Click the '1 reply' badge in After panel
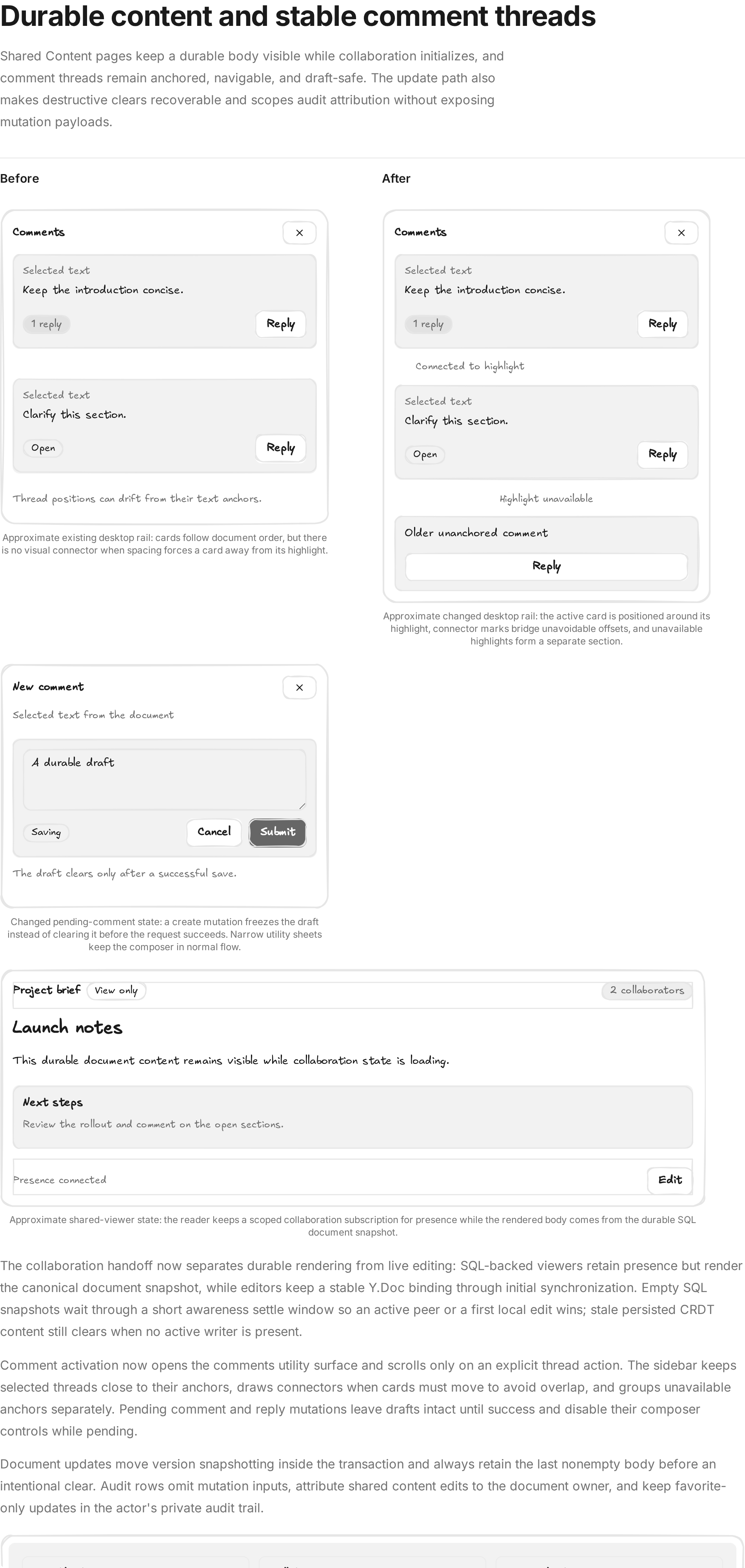Image resolution: width=745 pixels, height=1568 pixels. point(428,324)
